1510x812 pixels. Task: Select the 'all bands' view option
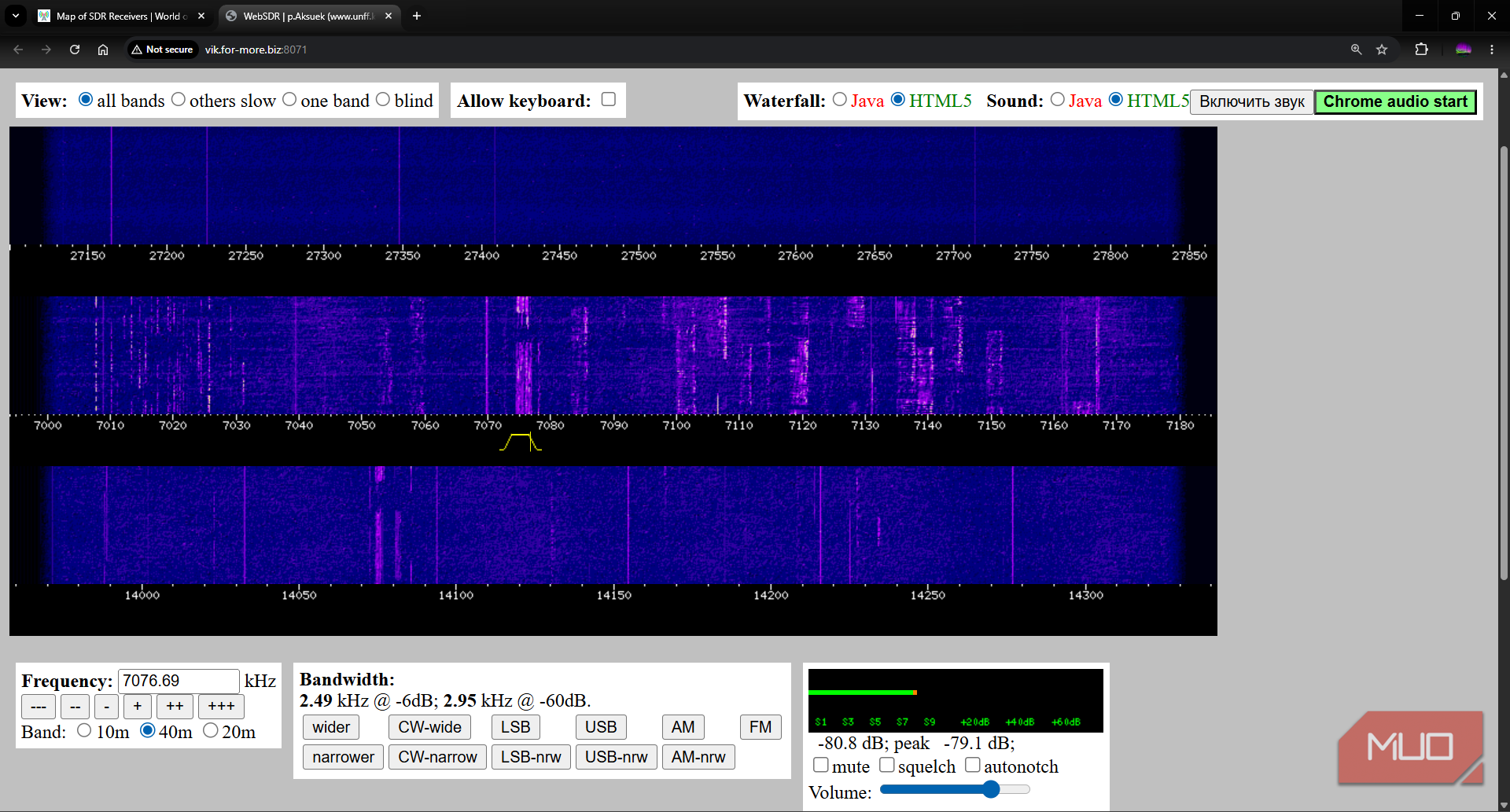[86, 100]
